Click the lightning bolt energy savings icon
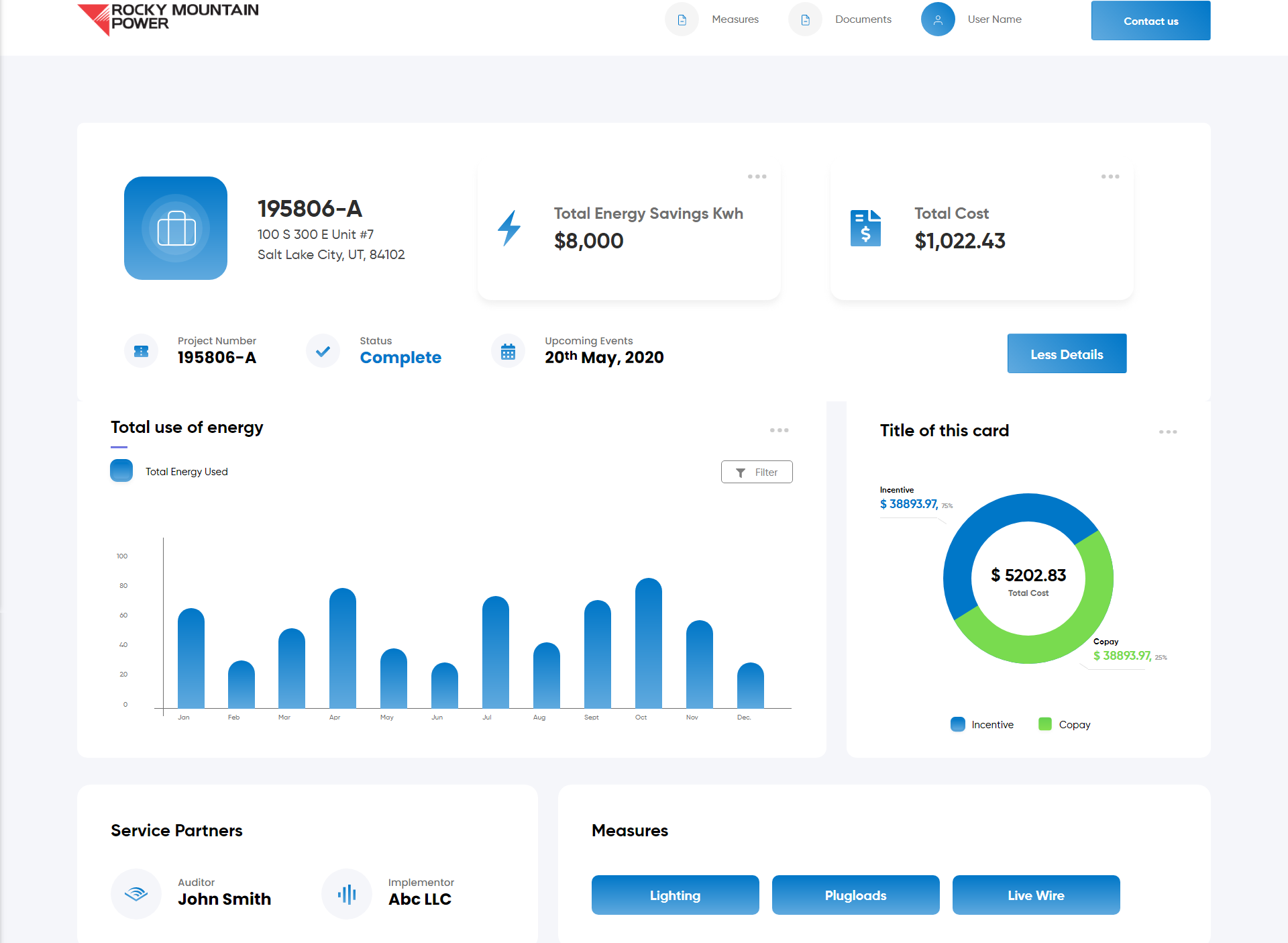Screen dimensions: 1288x943 509,228
